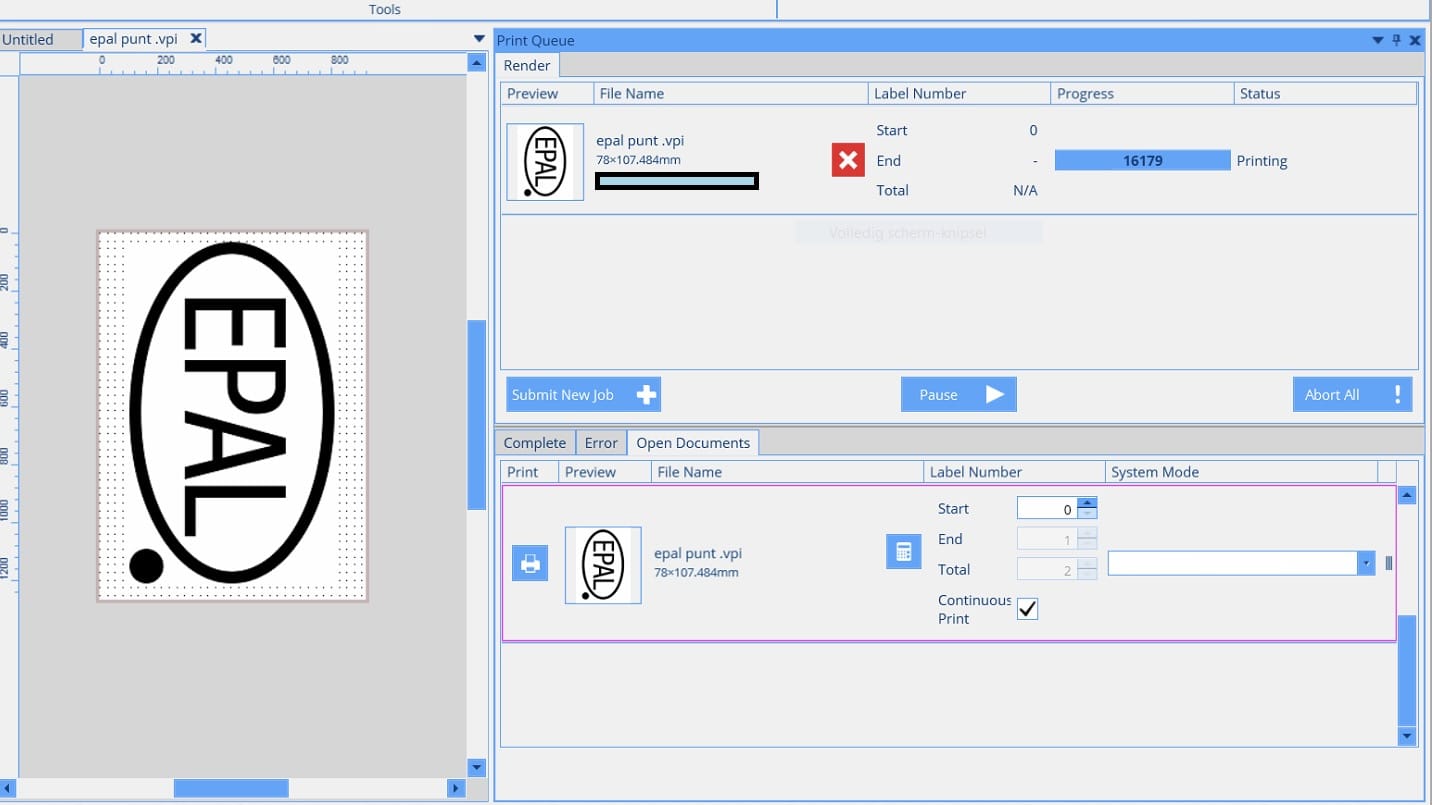Click the Status column header
This screenshot has width=1432, height=805.
coord(1325,93)
